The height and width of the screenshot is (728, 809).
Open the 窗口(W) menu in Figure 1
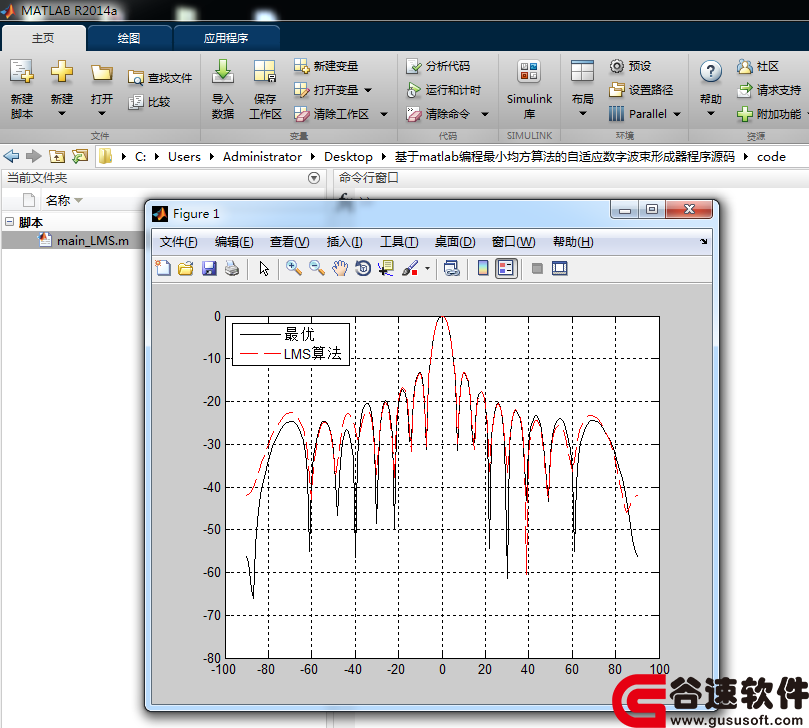513,241
